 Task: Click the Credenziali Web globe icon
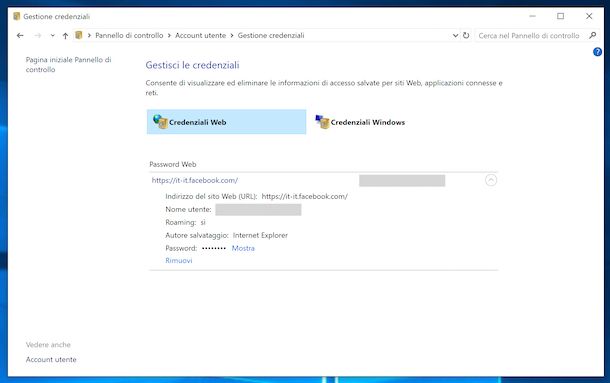click(160, 121)
